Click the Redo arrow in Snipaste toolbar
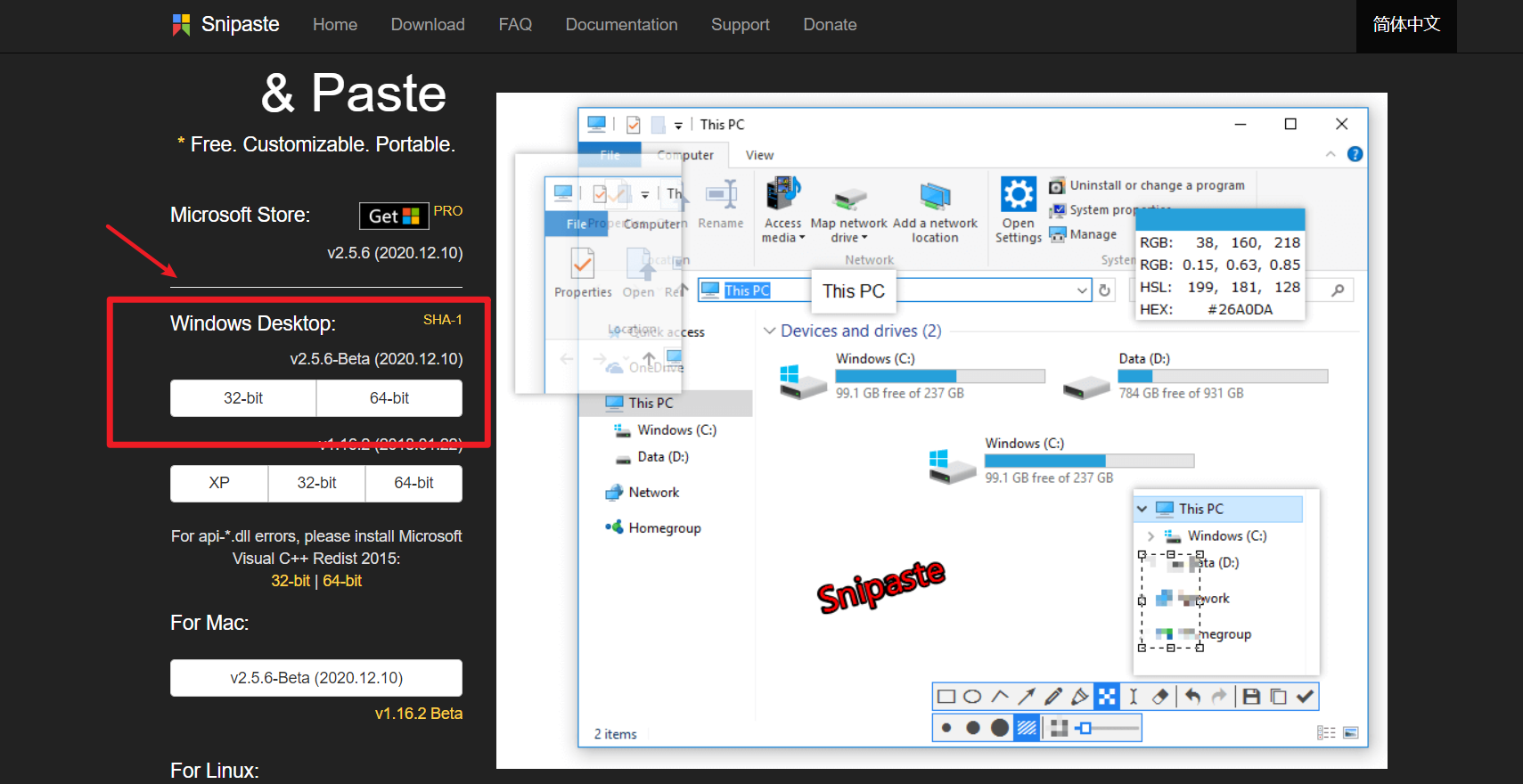The width and height of the screenshot is (1523, 784). click(x=1219, y=697)
